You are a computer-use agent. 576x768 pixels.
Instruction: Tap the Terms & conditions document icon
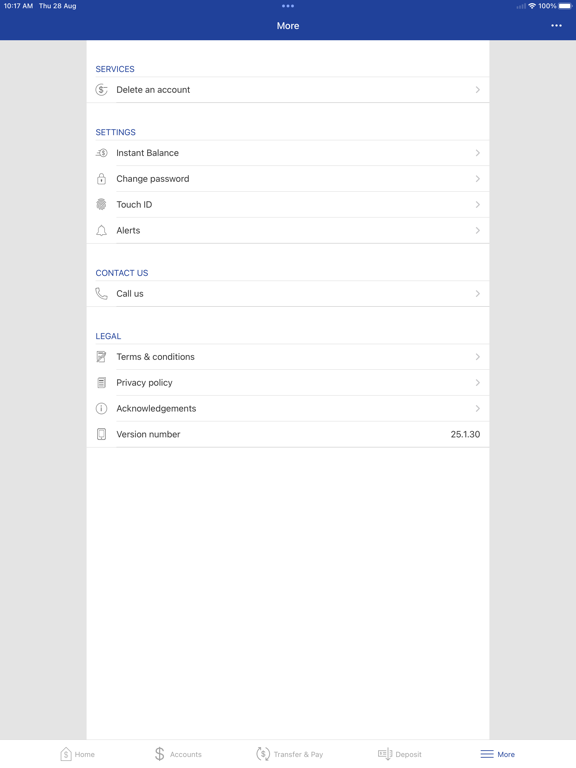(x=101, y=357)
